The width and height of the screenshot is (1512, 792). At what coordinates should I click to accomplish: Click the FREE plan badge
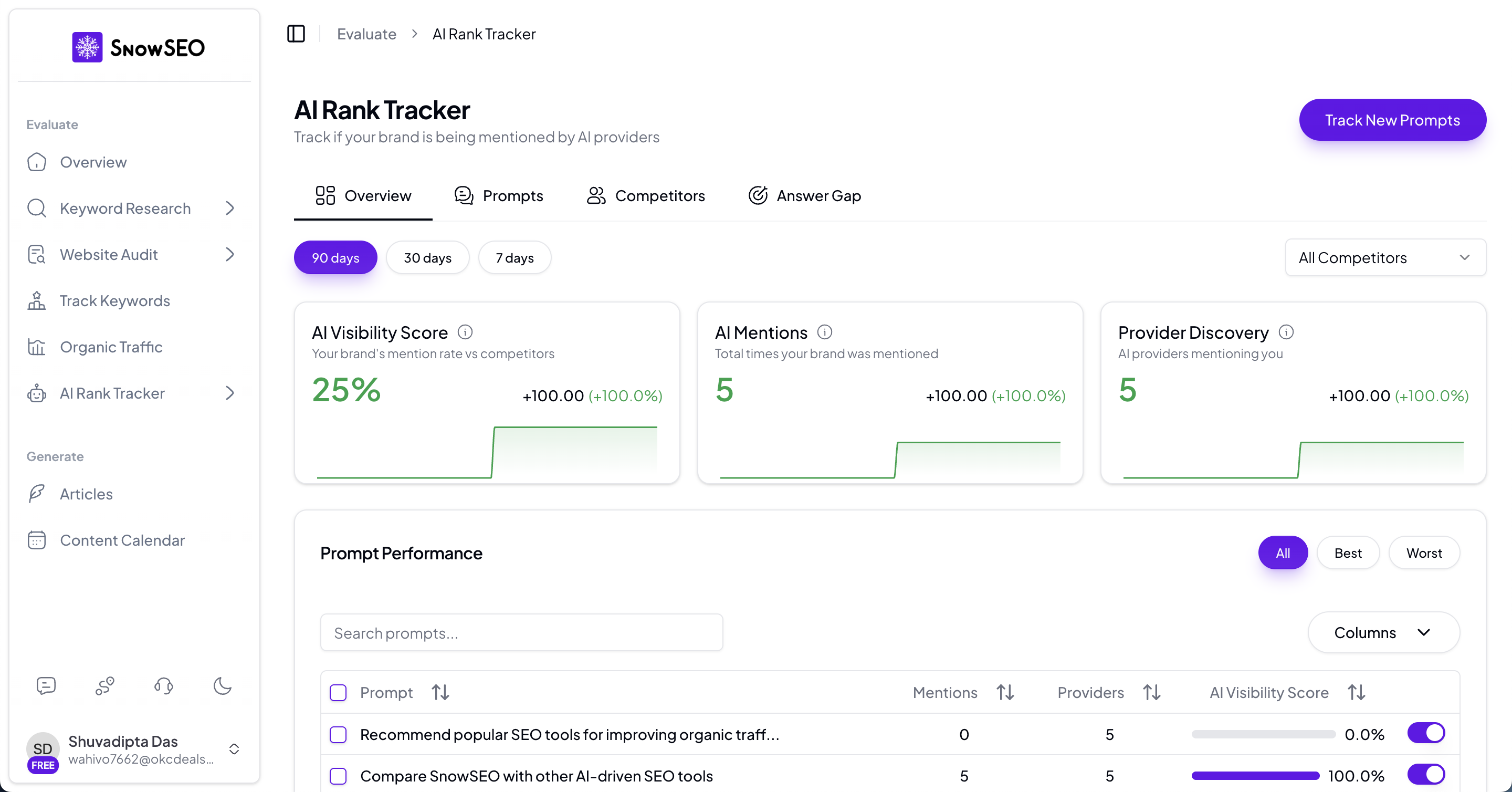pos(43,765)
